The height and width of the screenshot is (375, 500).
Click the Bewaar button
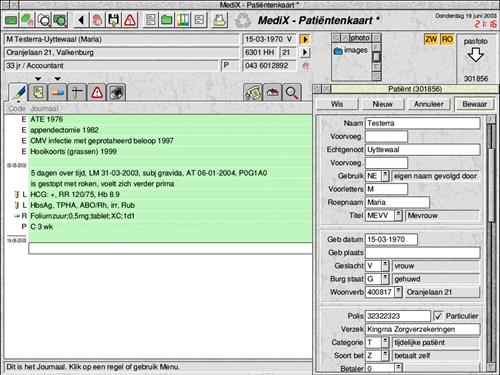[x=474, y=104]
